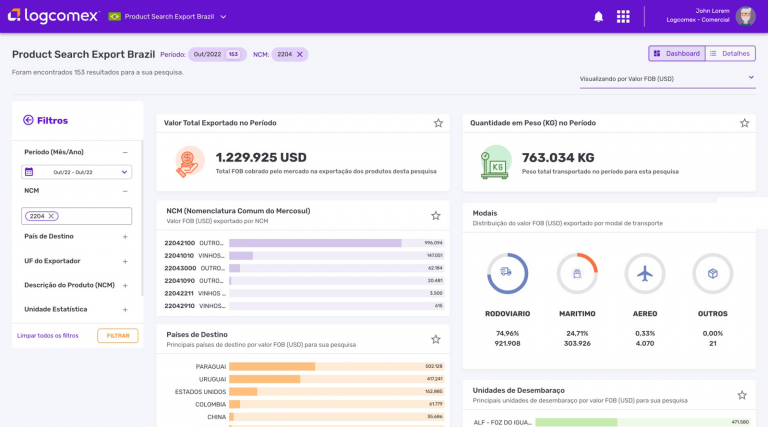768x427 pixels.
Task: Remove the 2204 NCM filter chip in header
Action: coord(301,54)
